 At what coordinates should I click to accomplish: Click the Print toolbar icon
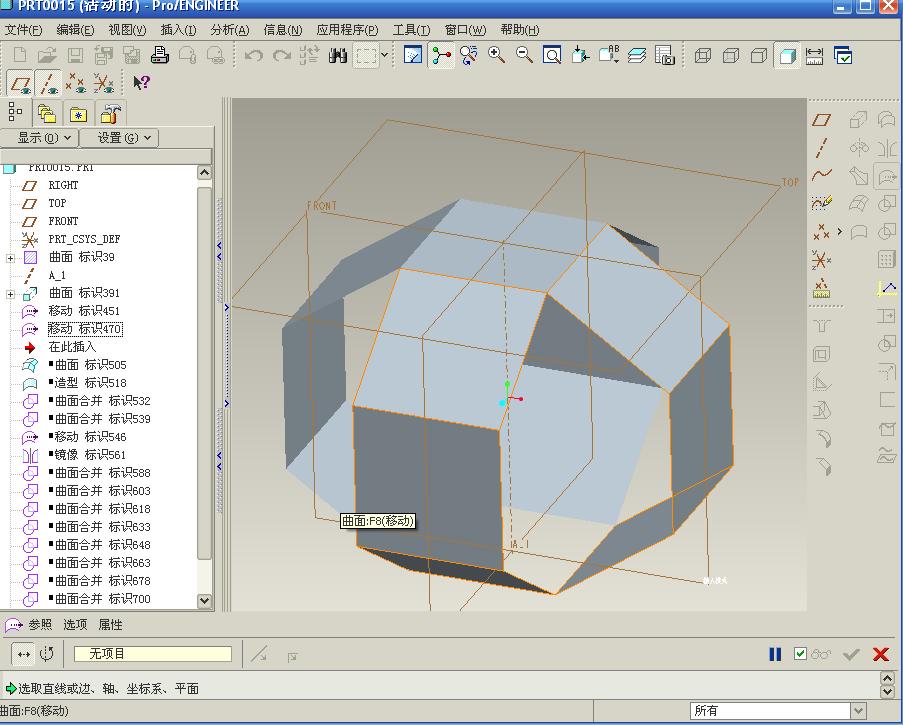point(160,55)
